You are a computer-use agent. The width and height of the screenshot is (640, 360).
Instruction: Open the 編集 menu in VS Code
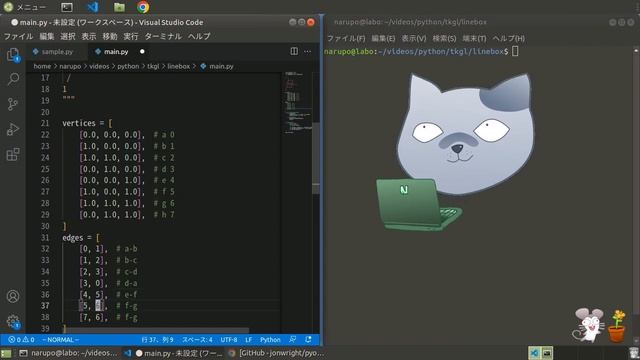coord(47,36)
